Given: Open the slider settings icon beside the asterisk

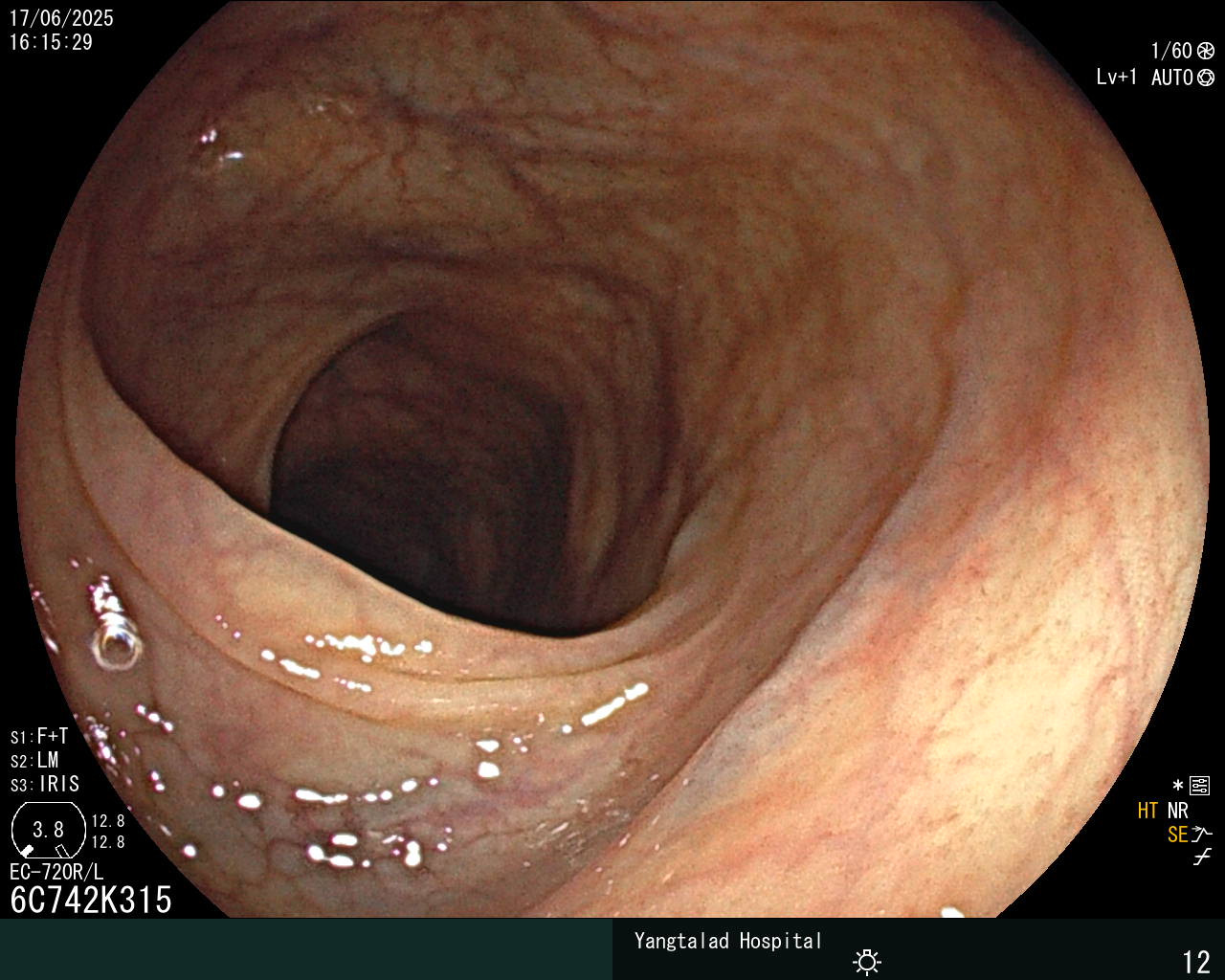Looking at the screenshot, I should (1200, 787).
